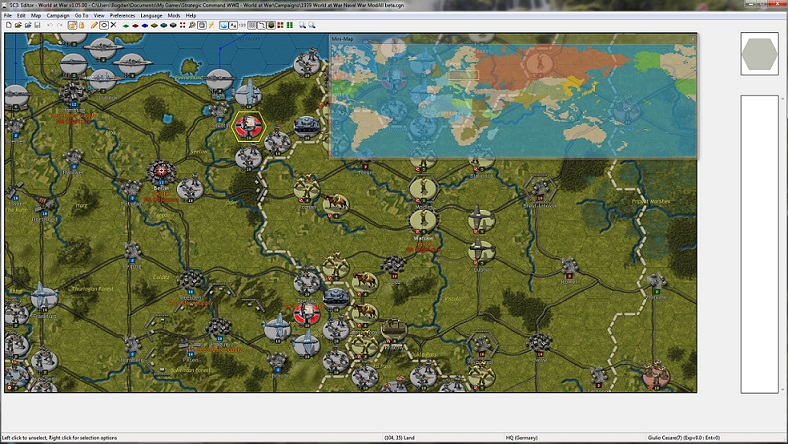This screenshot has height=444, width=788.
Task: Open the Mods menu
Action: click(x=174, y=16)
